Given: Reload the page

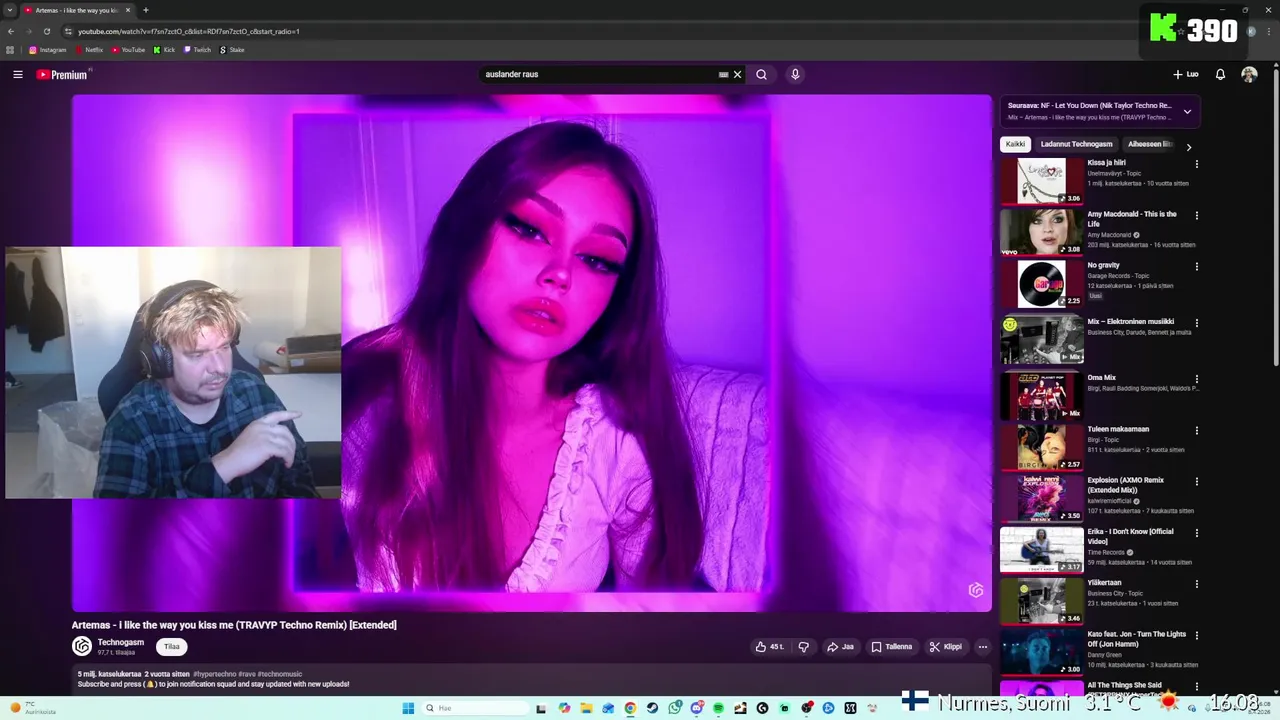Looking at the screenshot, I should (x=47, y=31).
